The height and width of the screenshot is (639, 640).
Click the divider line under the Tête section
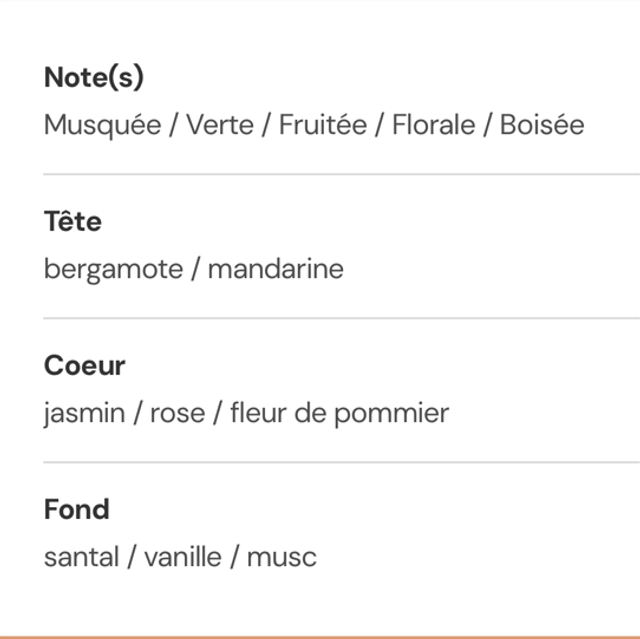[340, 318]
